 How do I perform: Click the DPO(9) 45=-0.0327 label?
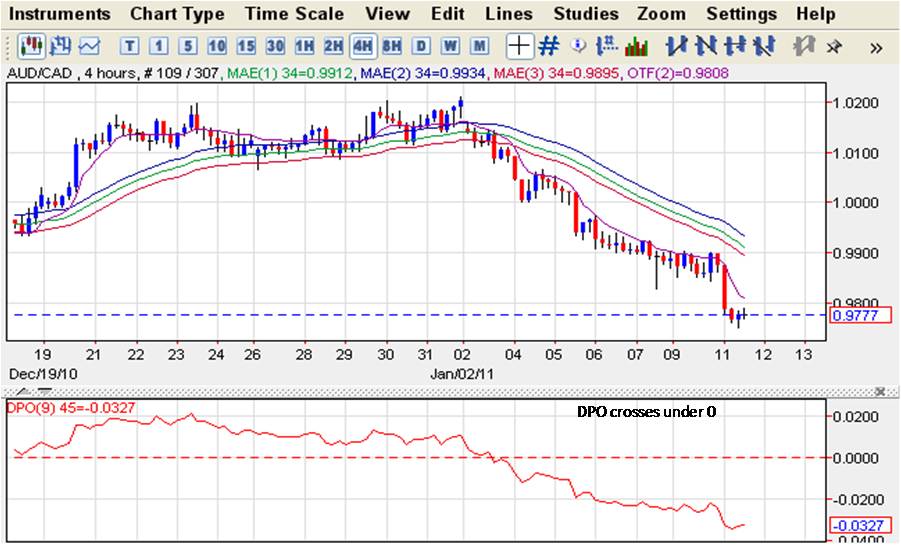pyautogui.click(x=71, y=408)
